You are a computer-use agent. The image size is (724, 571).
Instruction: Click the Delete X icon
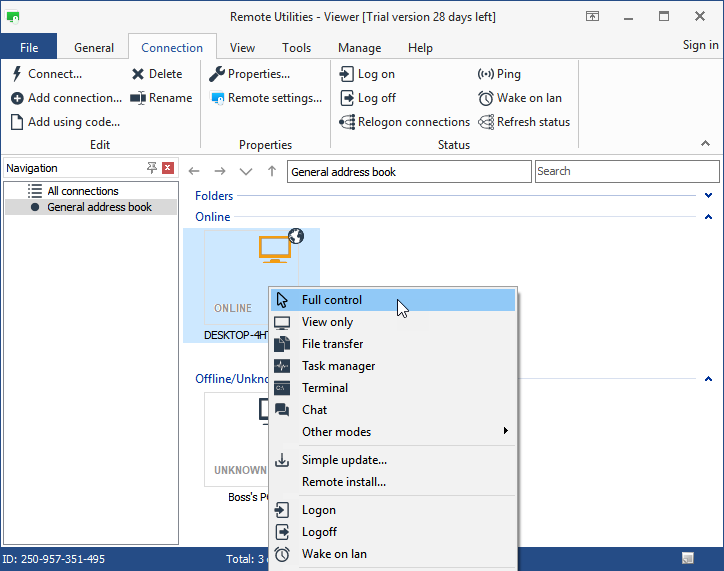pos(138,74)
